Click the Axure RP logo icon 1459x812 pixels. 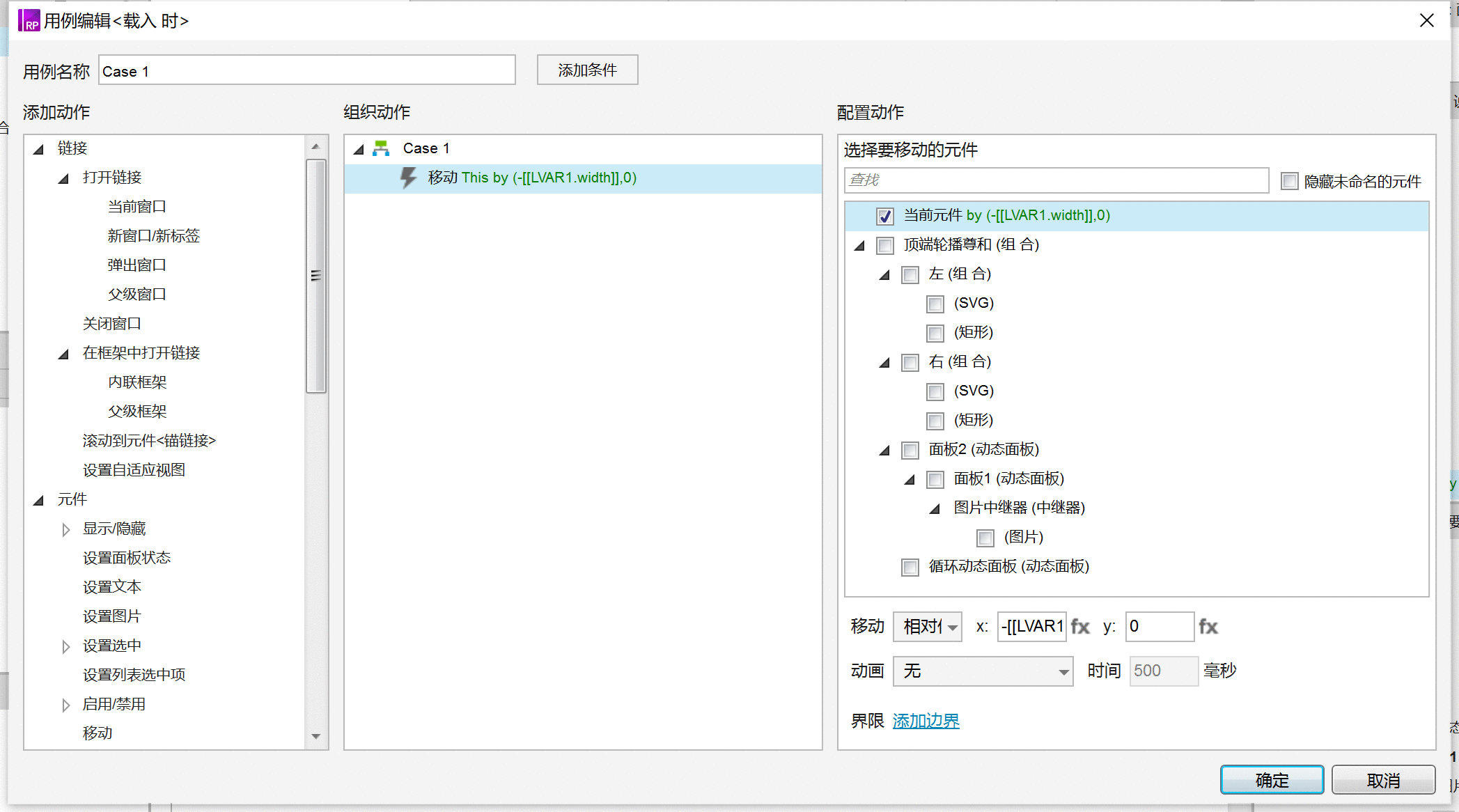click(29, 20)
